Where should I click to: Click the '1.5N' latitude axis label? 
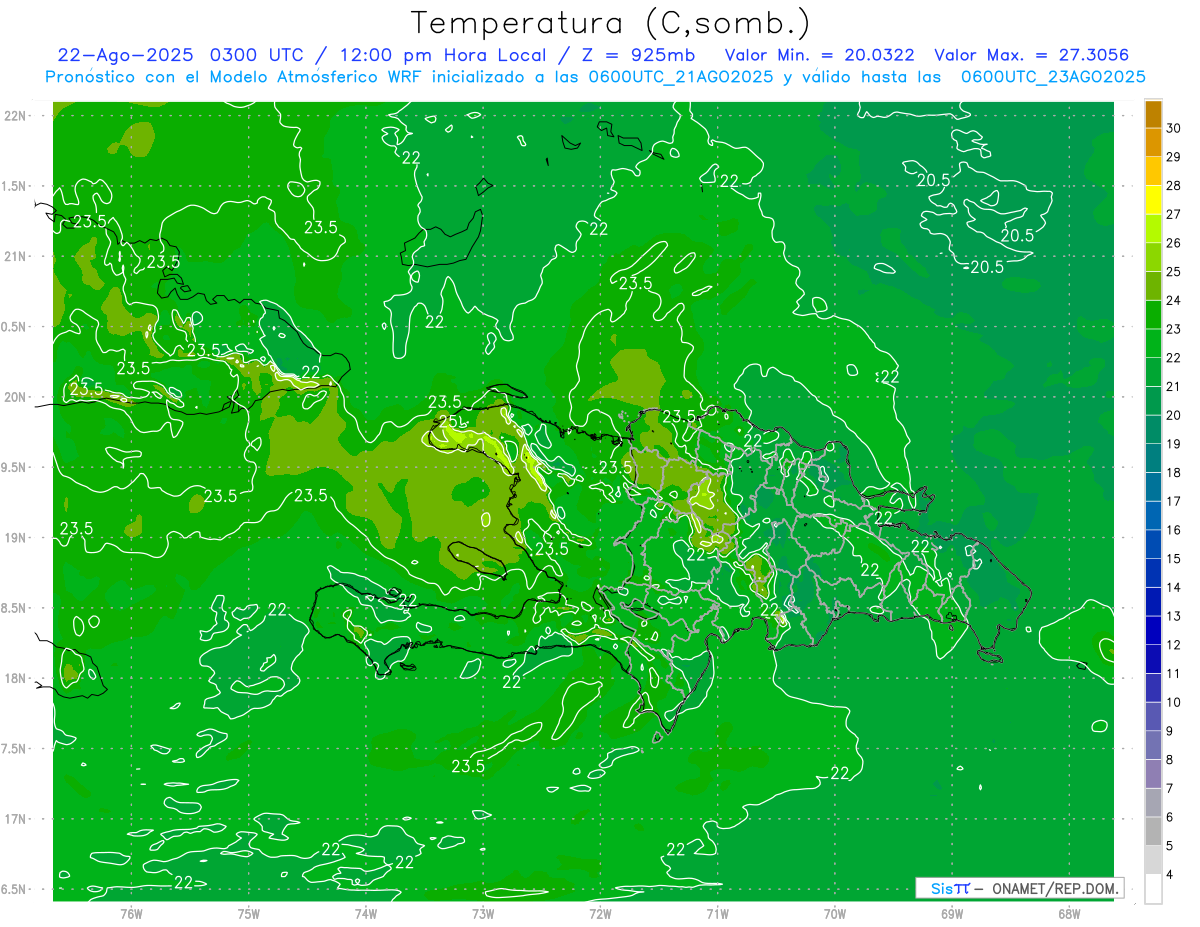point(15,186)
